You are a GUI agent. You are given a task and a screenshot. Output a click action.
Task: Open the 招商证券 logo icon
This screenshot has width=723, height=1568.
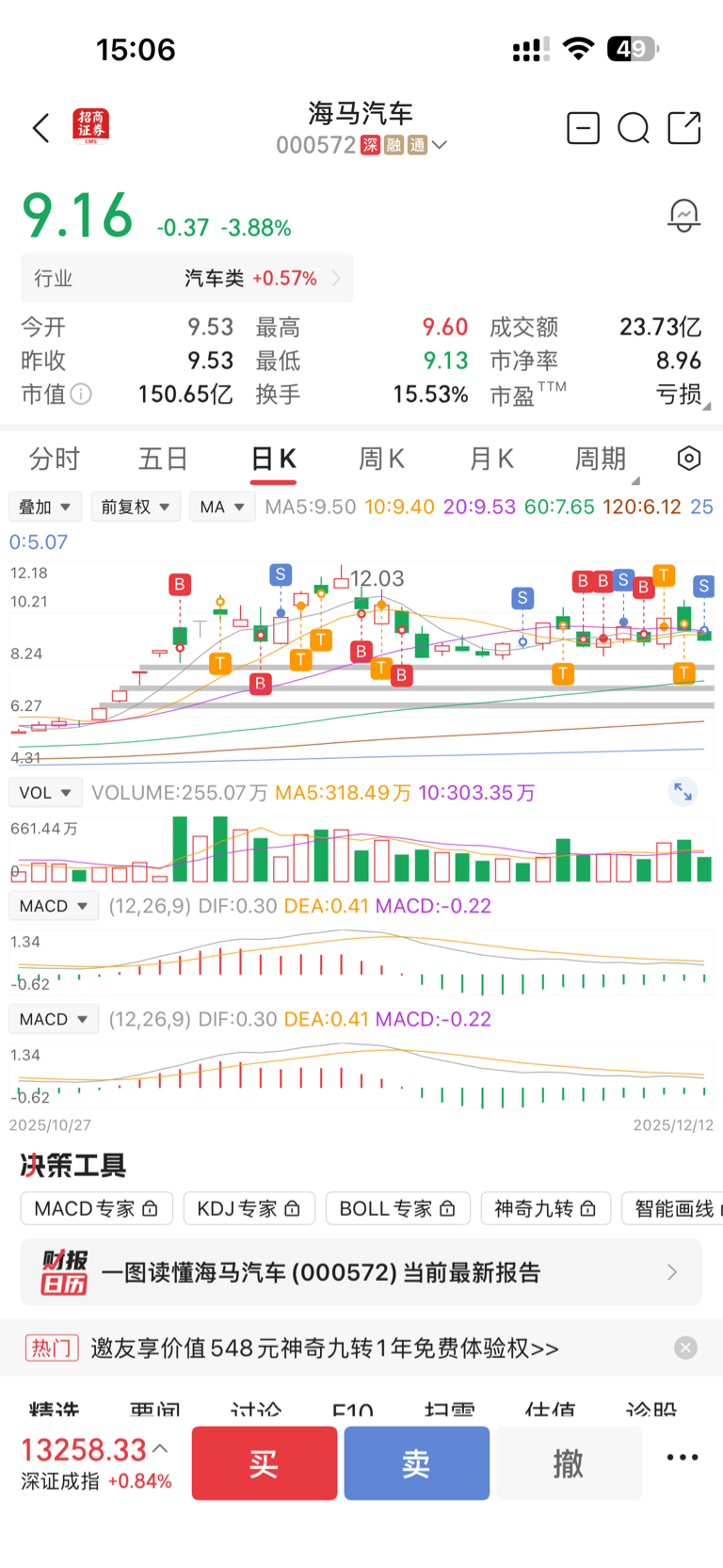pyautogui.click(x=91, y=126)
